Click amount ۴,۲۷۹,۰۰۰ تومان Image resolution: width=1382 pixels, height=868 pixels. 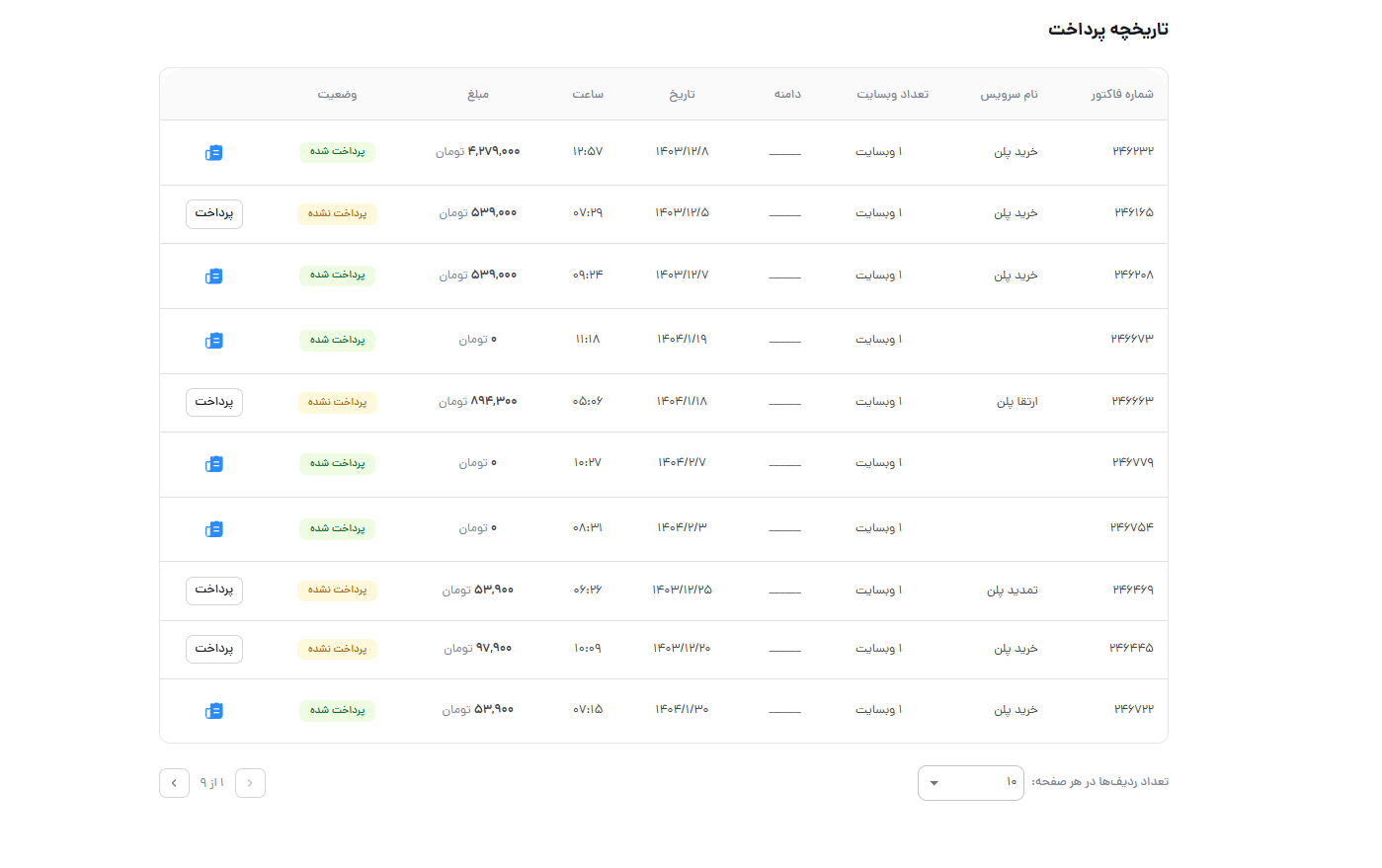pos(478,151)
